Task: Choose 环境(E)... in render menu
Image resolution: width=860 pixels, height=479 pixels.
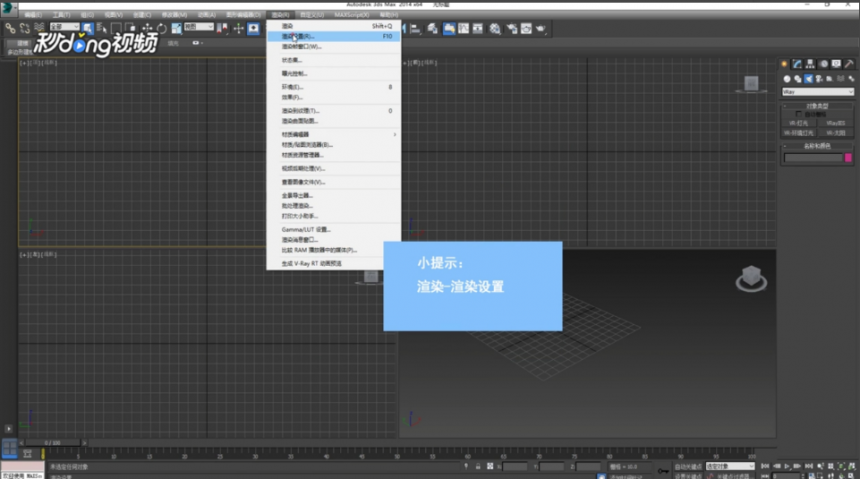Action: pyautogui.click(x=333, y=87)
